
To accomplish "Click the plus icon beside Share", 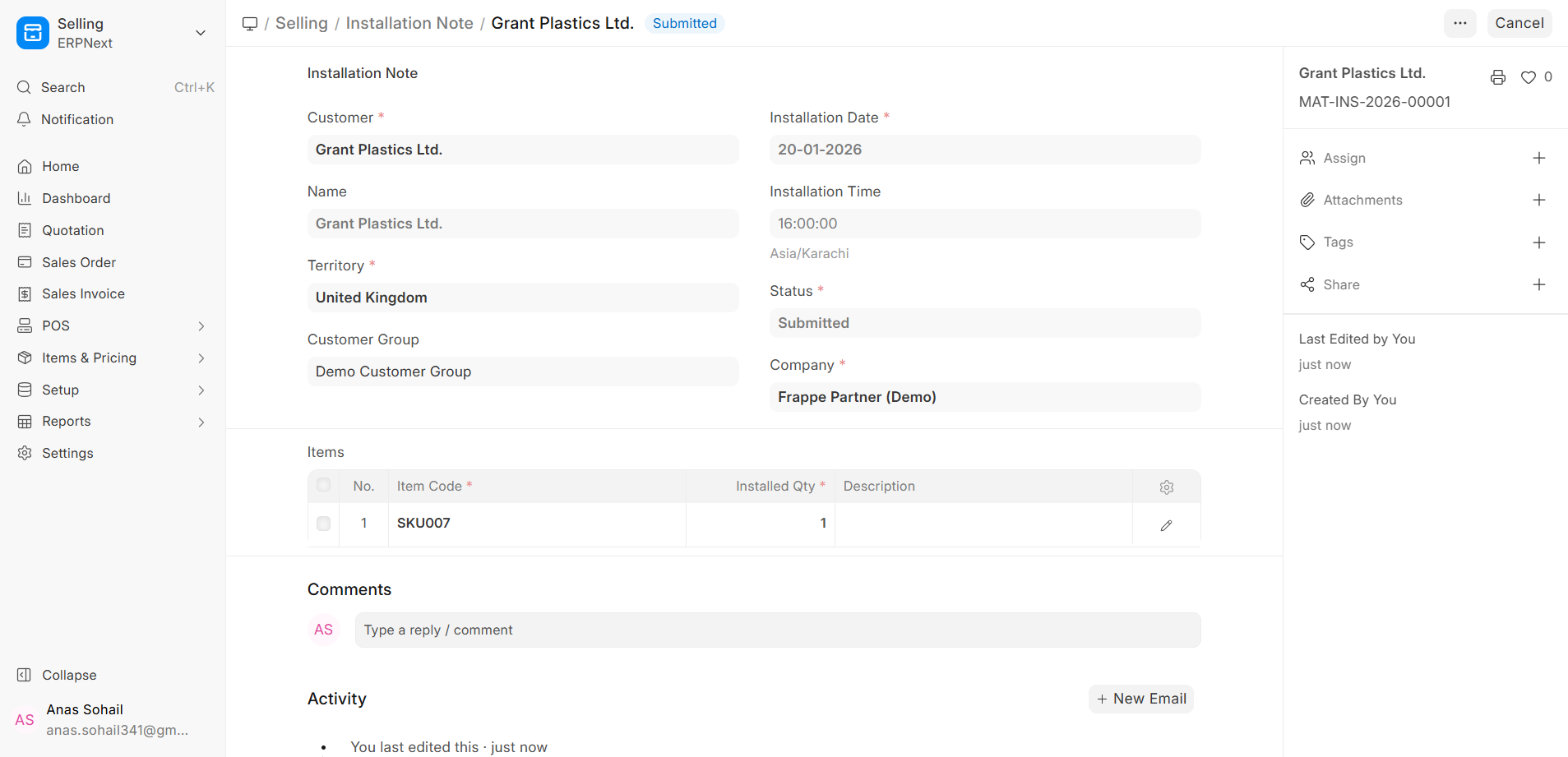I will 1538,284.
